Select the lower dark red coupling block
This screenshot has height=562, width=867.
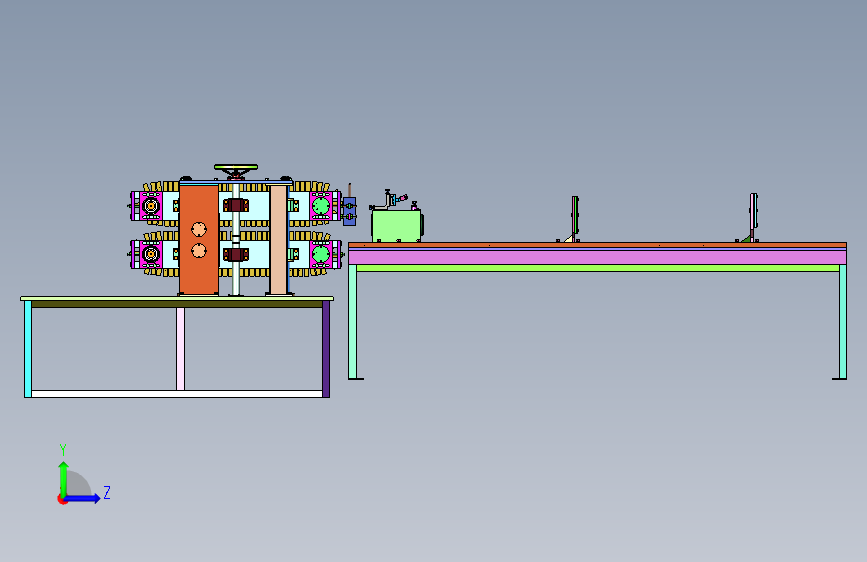click(236, 254)
